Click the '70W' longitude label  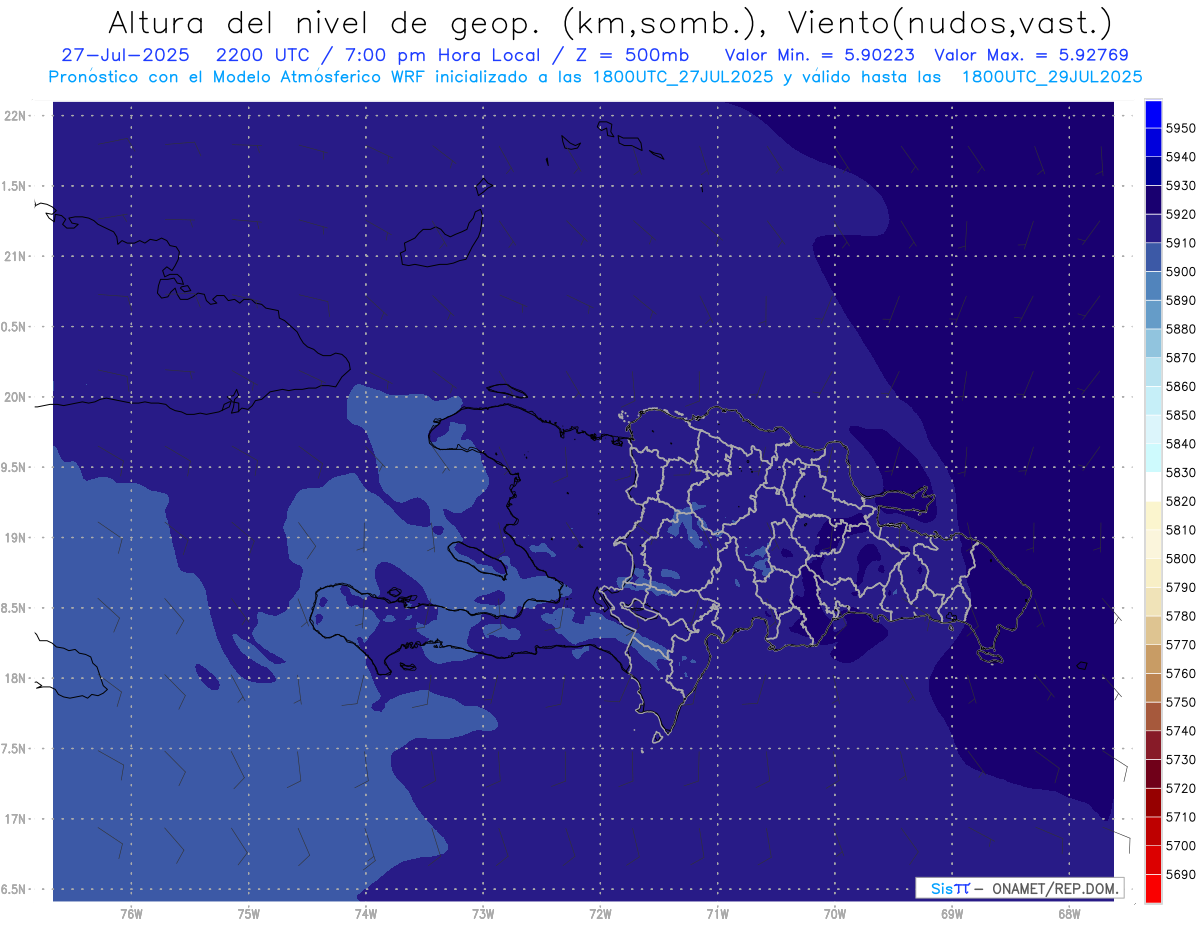(x=835, y=914)
